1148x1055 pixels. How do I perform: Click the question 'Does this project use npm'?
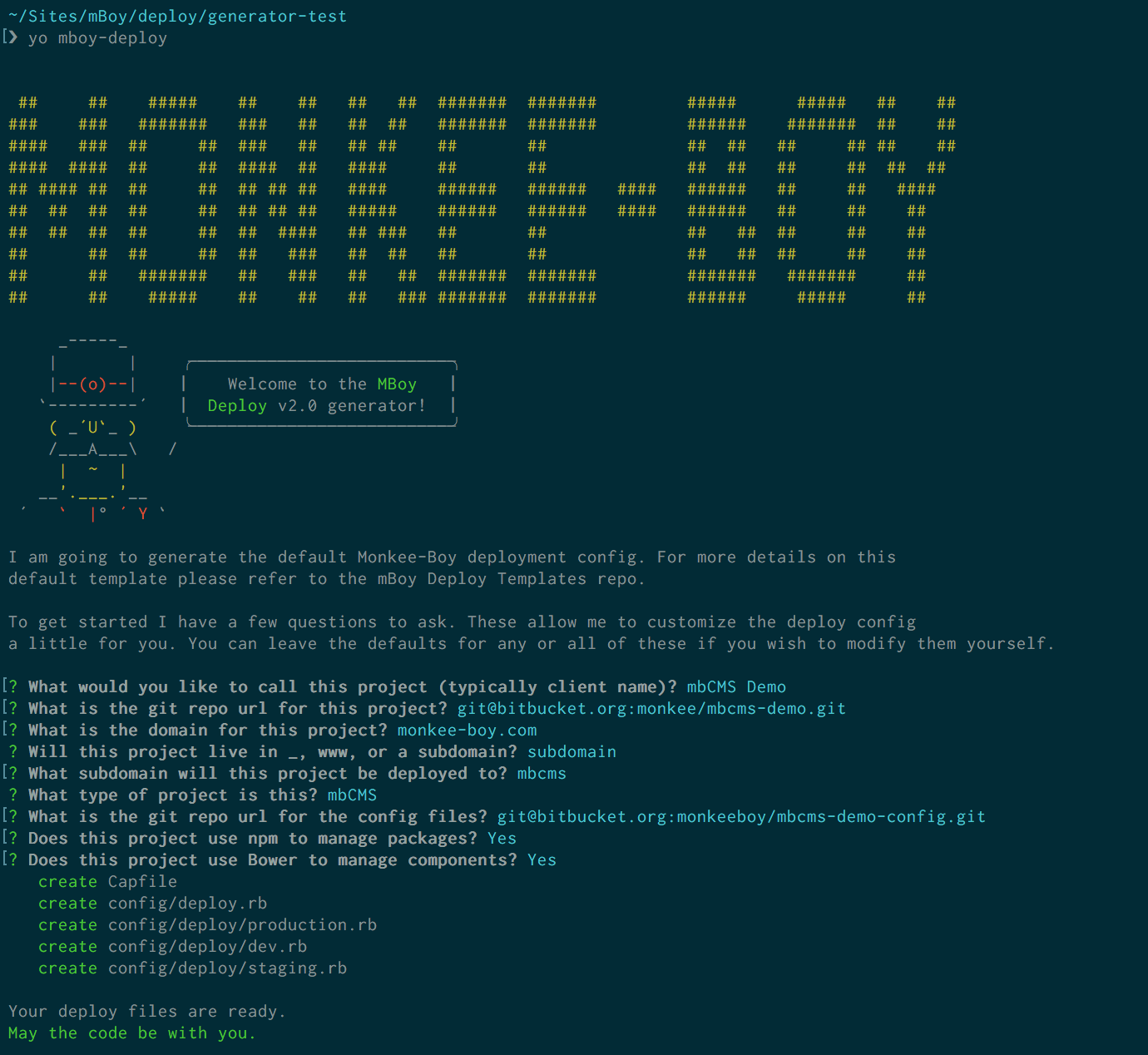(x=252, y=839)
